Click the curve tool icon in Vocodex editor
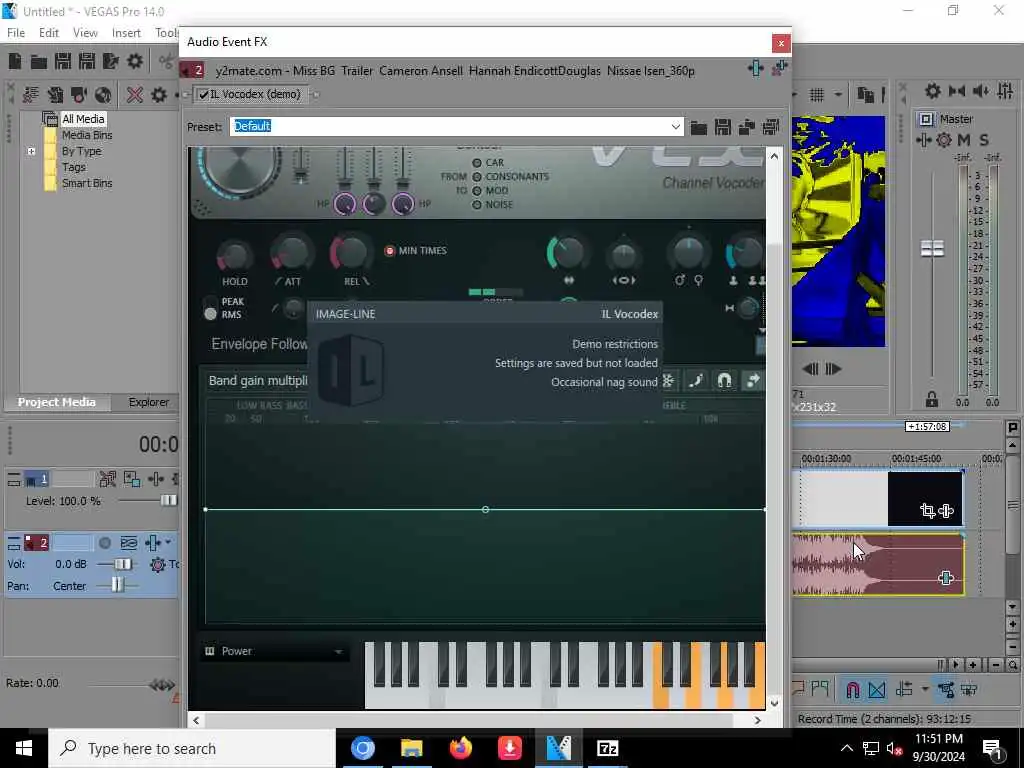This screenshot has height=768, width=1024. click(696, 380)
